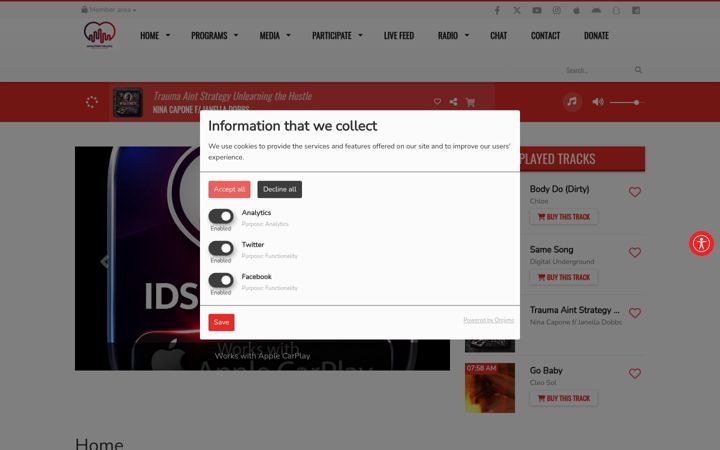Click the Decline all button
Image resolution: width=720 pixels, height=450 pixels.
279,189
